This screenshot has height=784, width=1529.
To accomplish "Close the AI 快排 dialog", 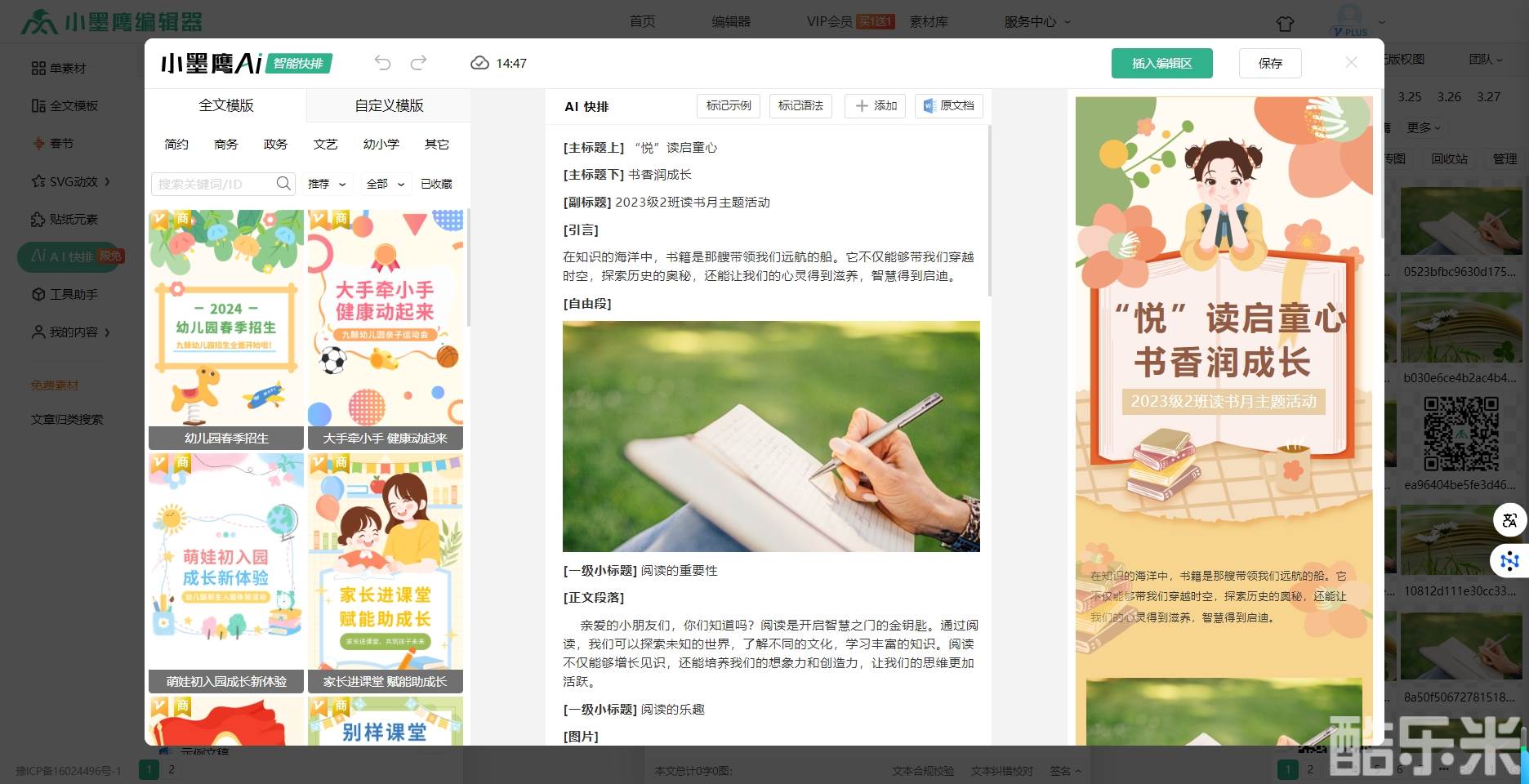I will click(1351, 63).
